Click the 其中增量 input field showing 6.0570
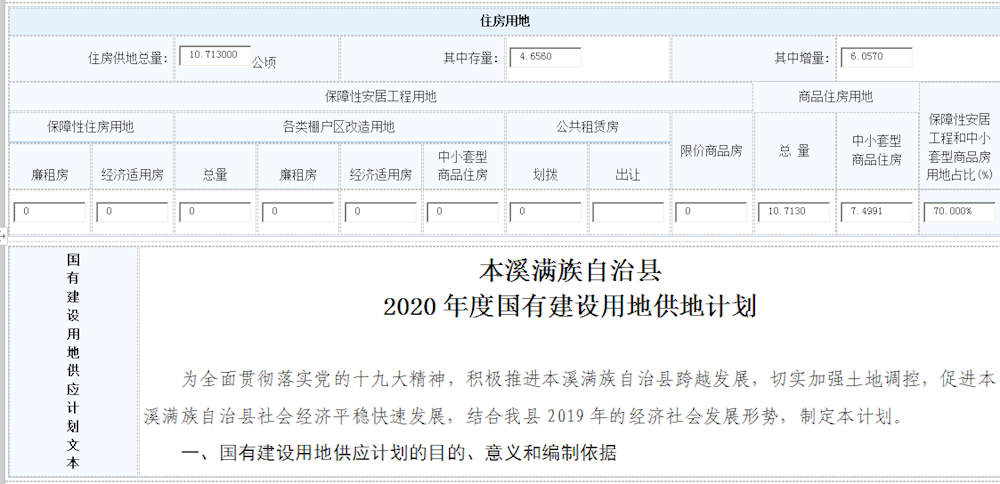This screenshot has width=1000, height=484. pyautogui.click(x=876, y=57)
